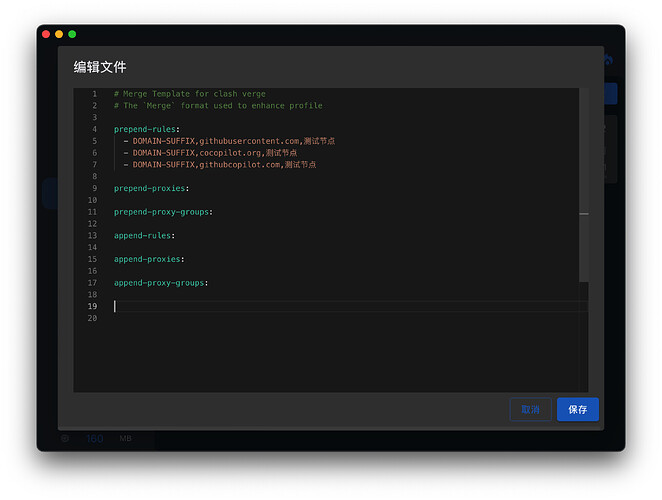Click the editor scrollbar thumb
662x500 pixels.
(x=584, y=185)
